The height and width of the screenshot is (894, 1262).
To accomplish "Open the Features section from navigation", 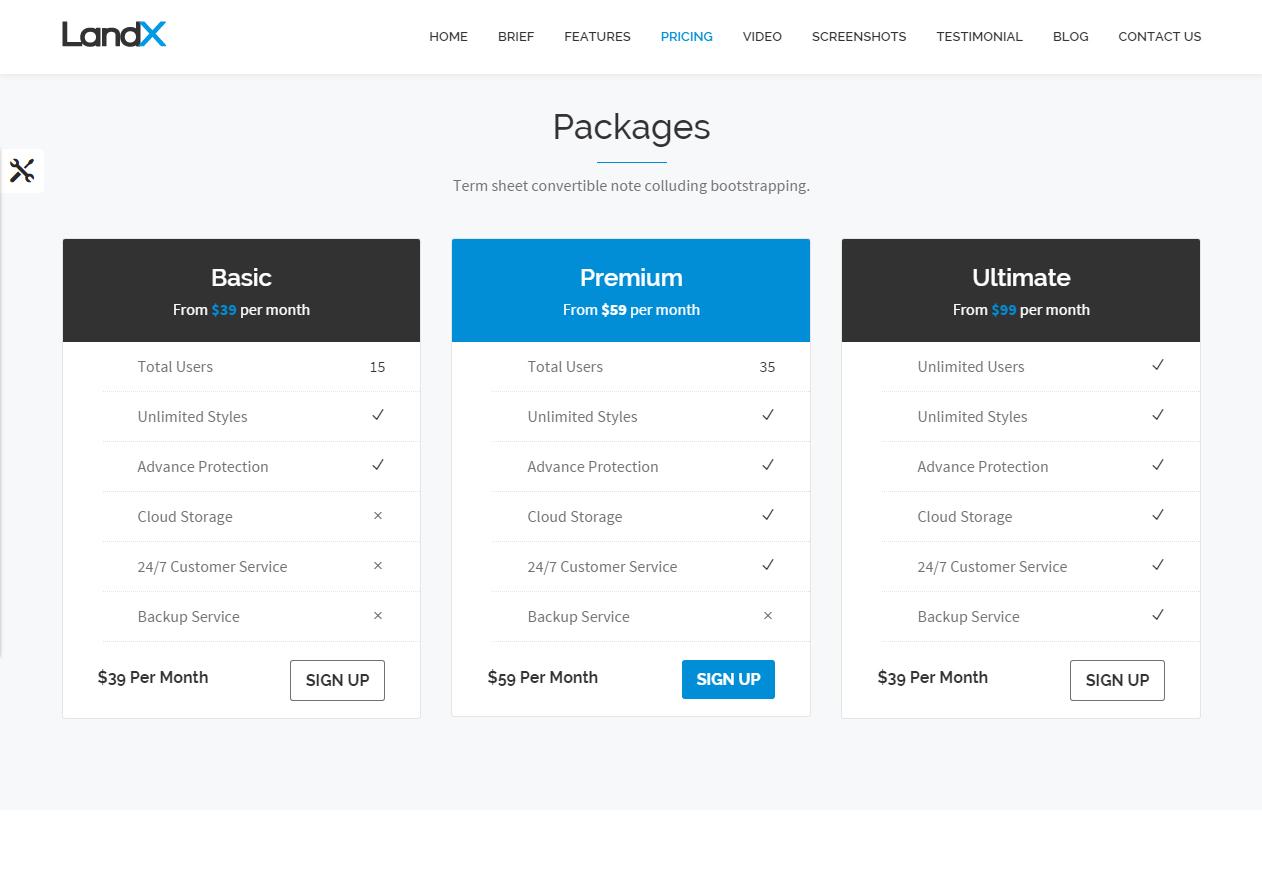I will tap(597, 37).
